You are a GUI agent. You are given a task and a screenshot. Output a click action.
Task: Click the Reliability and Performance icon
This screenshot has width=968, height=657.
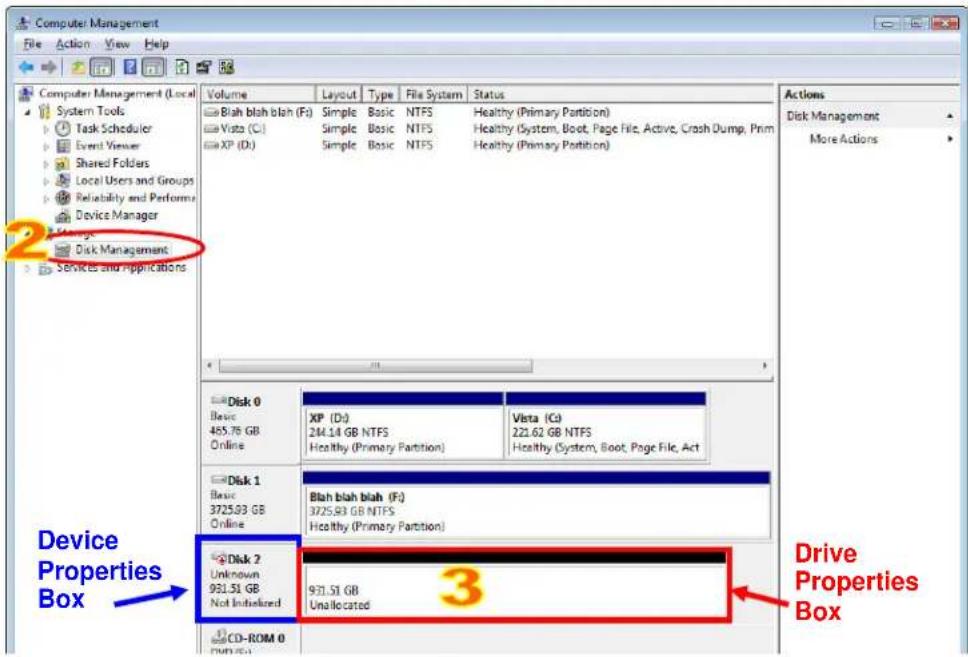point(63,198)
